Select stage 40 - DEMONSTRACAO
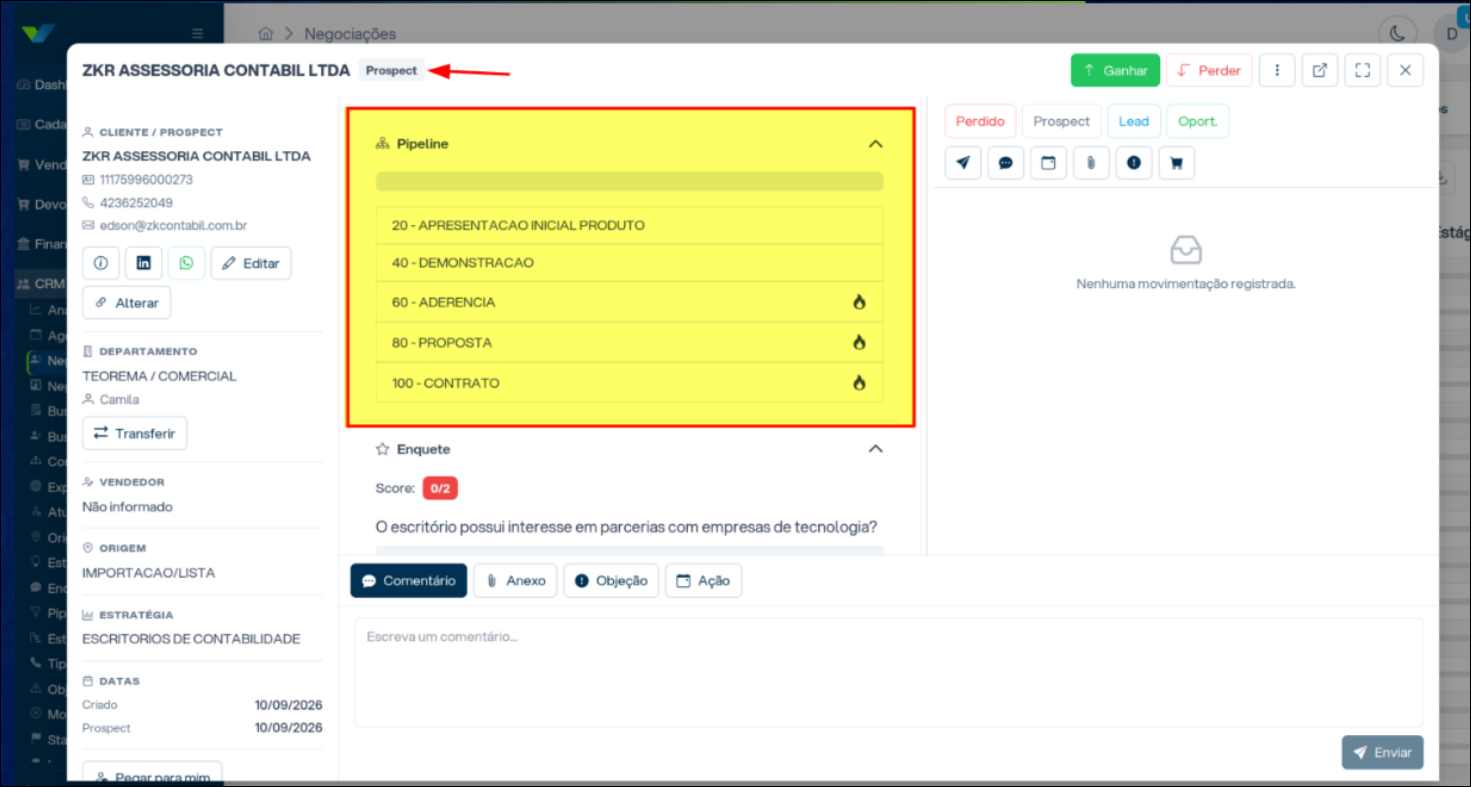This screenshot has height=787, width=1471. pyautogui.click(x=630, y=263)
